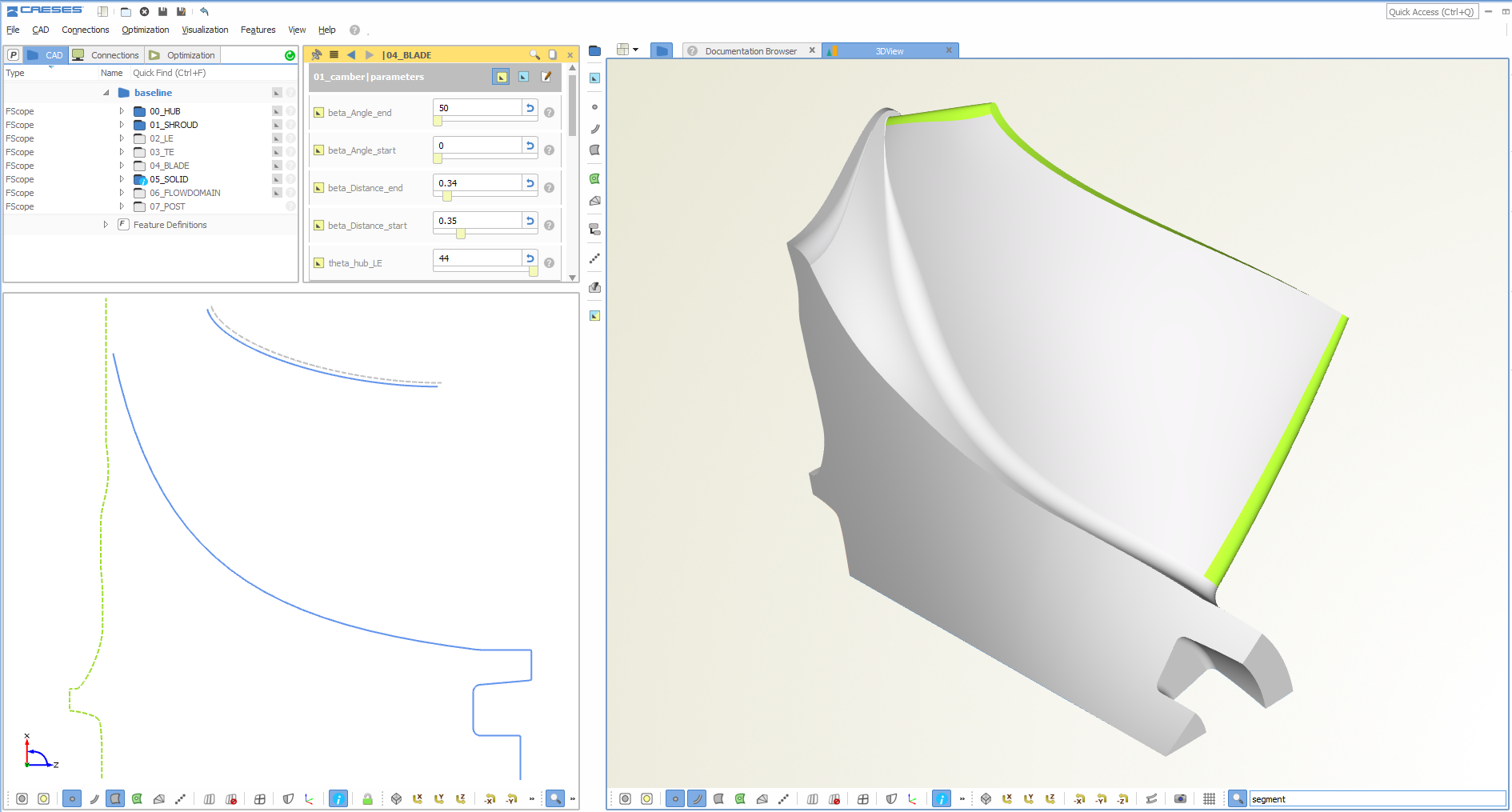
Task: Go back with the blue left arrow
Action: click(x=351, y=54)
